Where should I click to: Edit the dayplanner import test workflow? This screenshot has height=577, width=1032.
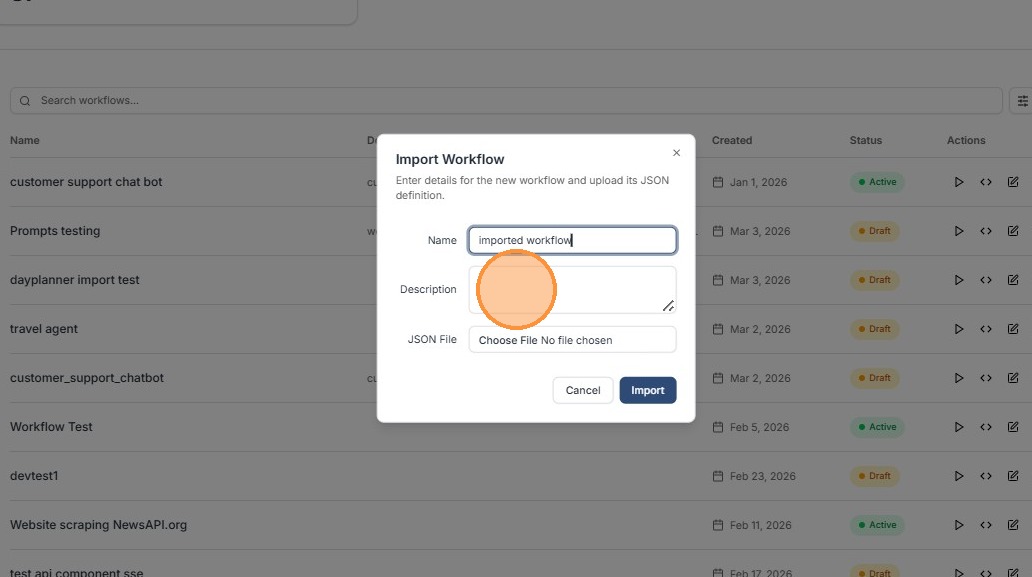pos(1013,280)
